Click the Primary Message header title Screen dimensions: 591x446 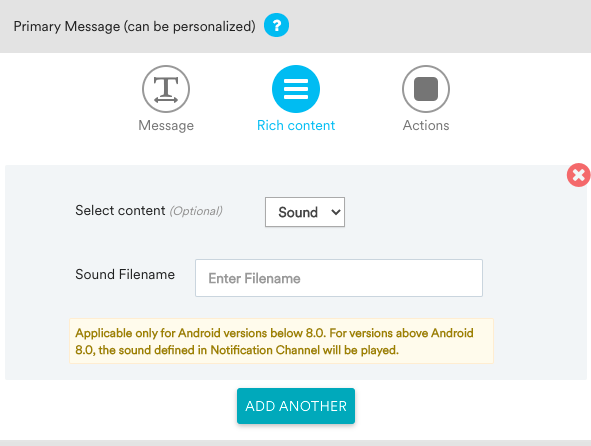(135, 26)
